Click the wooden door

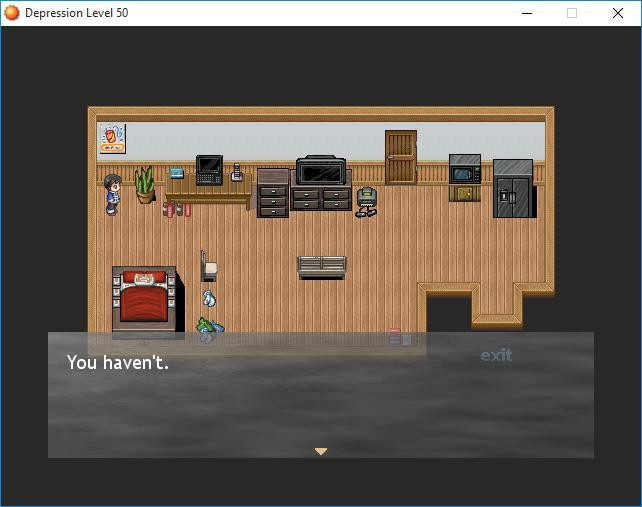[401, 158]
